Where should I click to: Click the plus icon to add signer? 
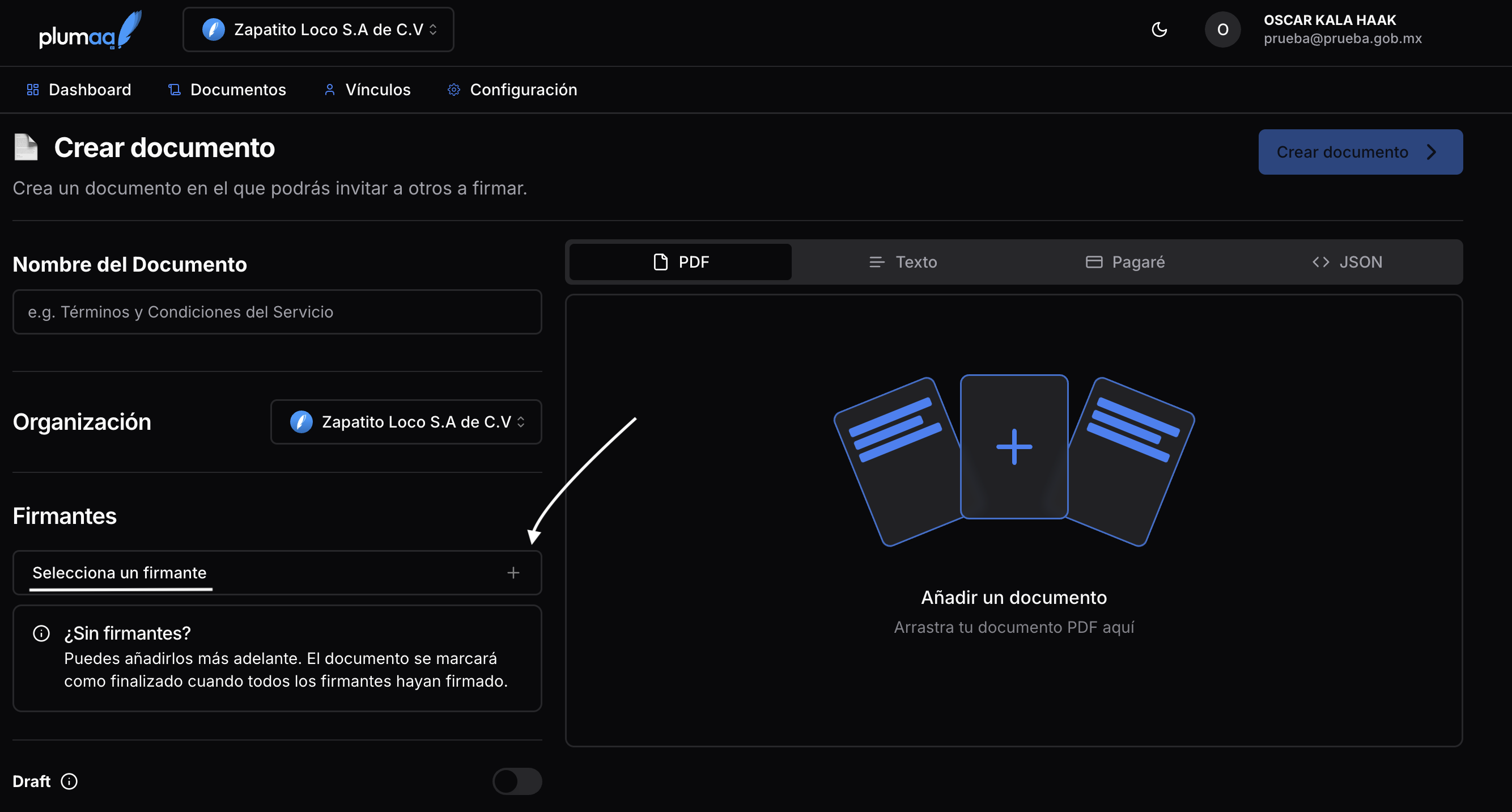click(513, 573)
